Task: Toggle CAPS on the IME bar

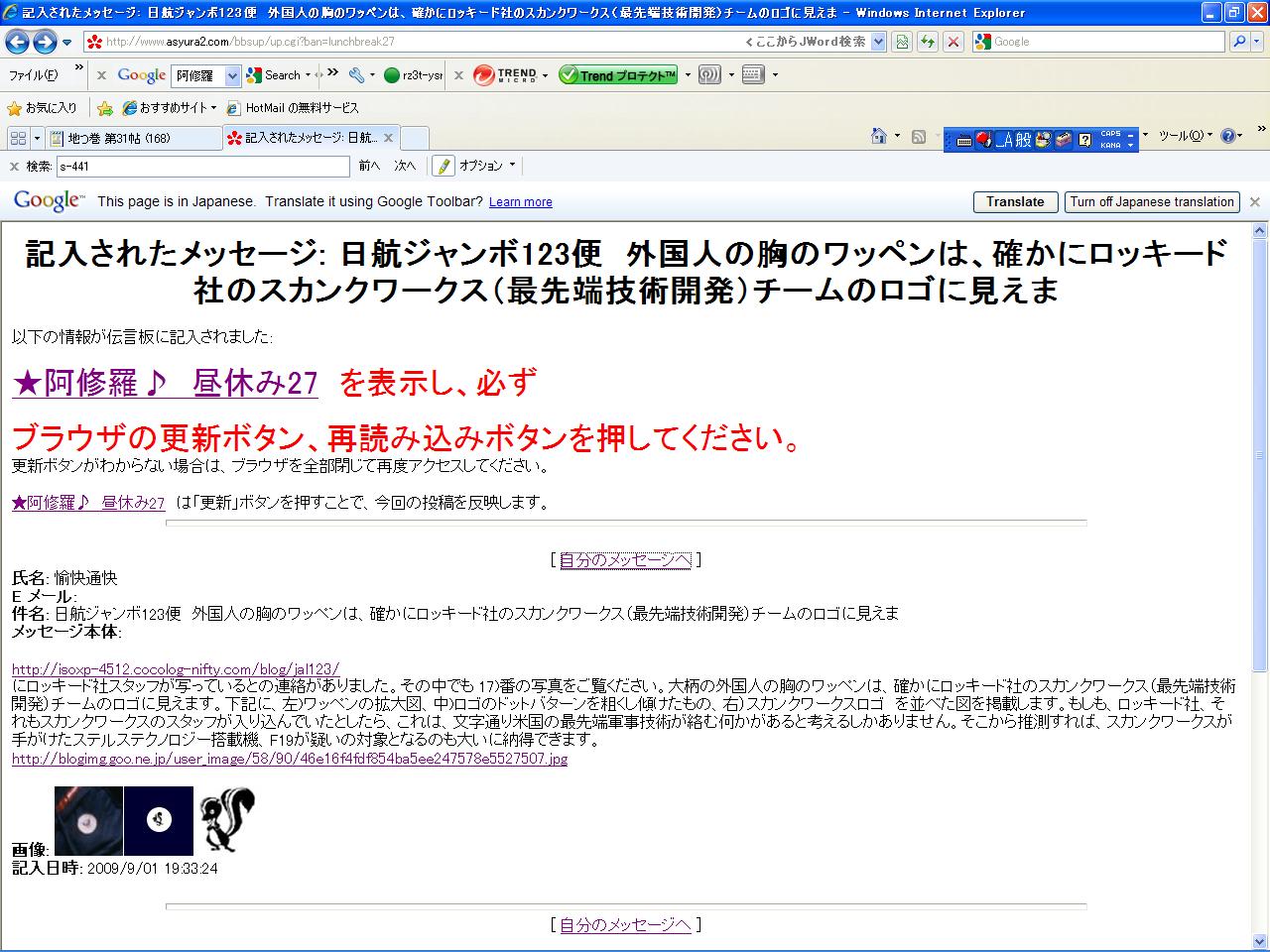Action: 1110,135
